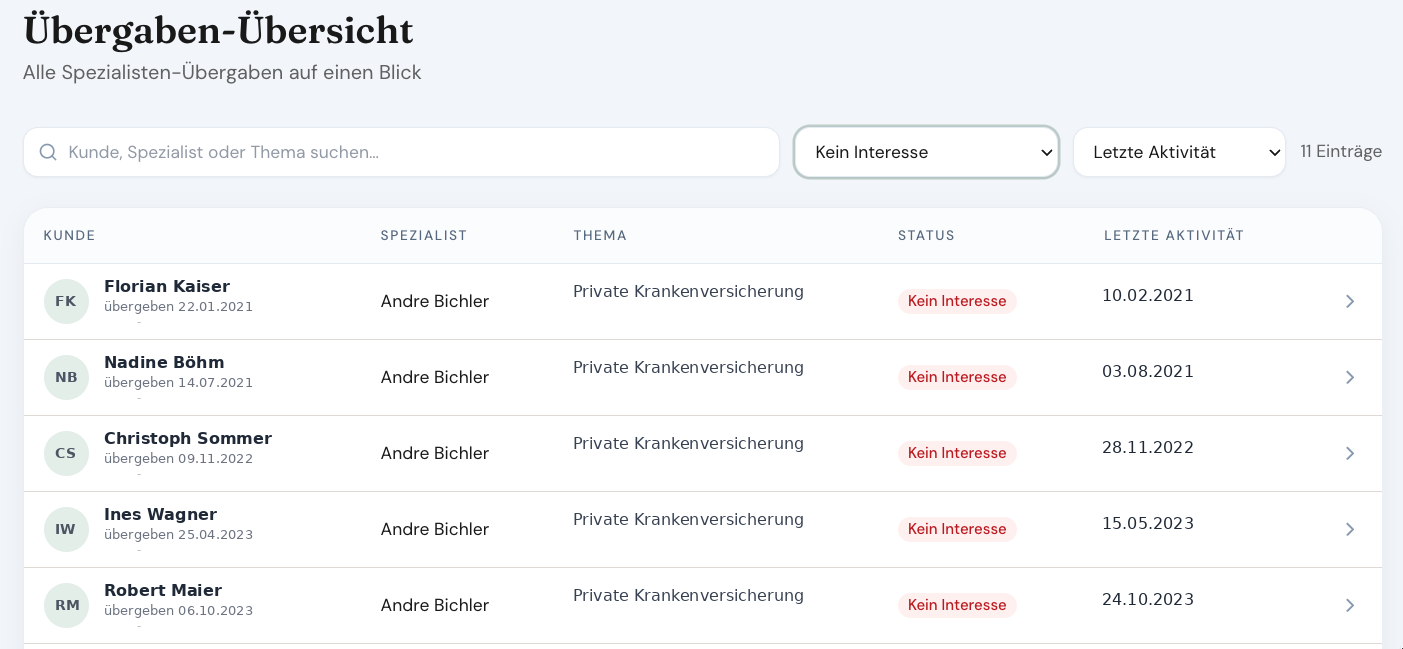The width and height of the screenshot is (1403, 649).
Task: Focus the Kunde, Spezialist oder Thema search field
Action: [401, 152]
